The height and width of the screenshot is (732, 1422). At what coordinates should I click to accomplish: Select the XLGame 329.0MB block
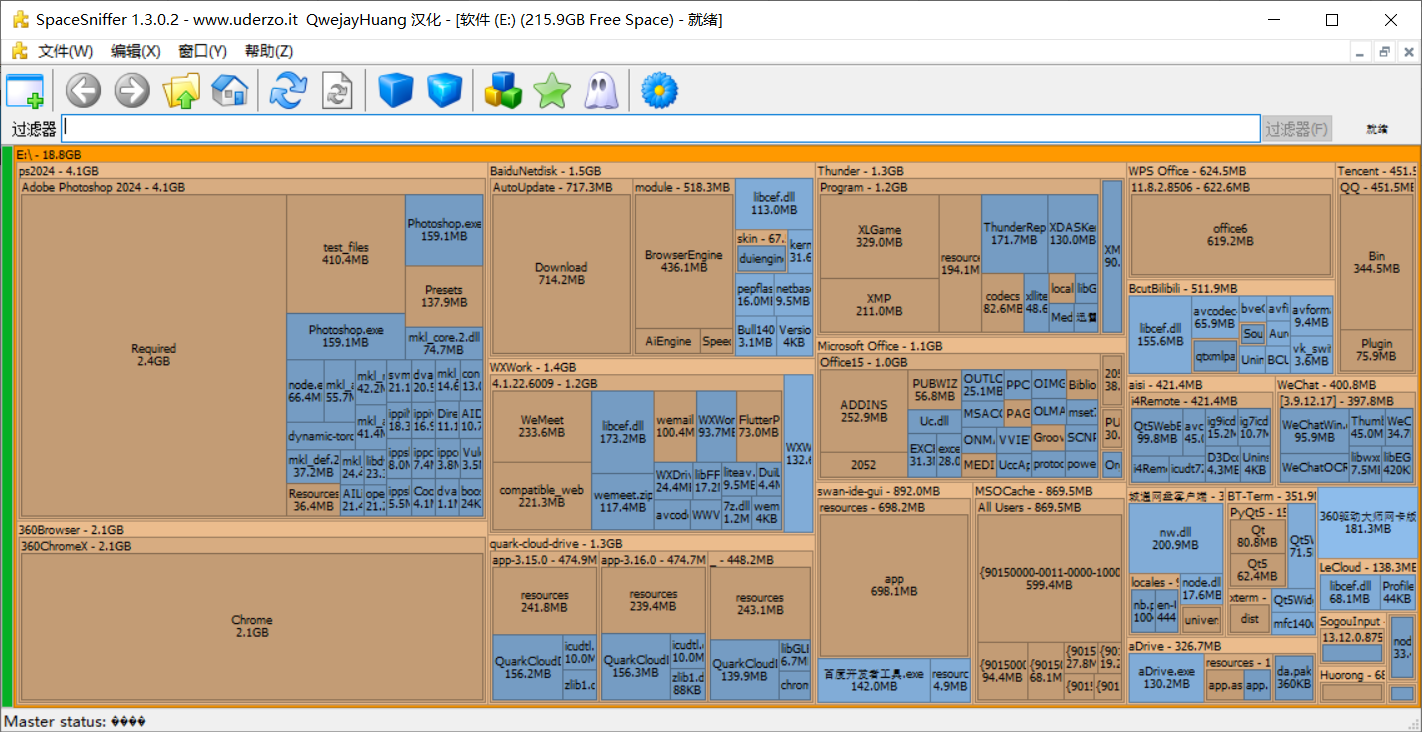(879, 236)
